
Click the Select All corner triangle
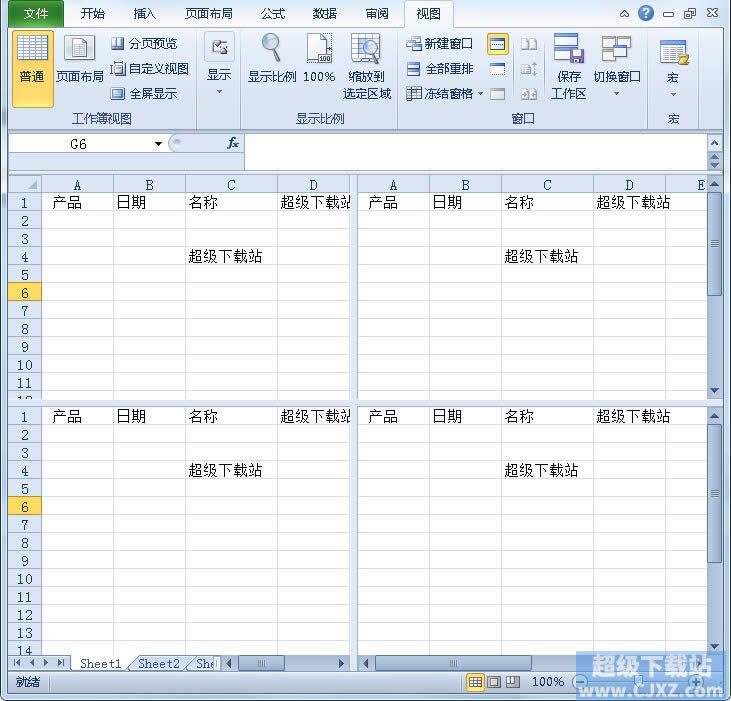(x=25, y=184)
